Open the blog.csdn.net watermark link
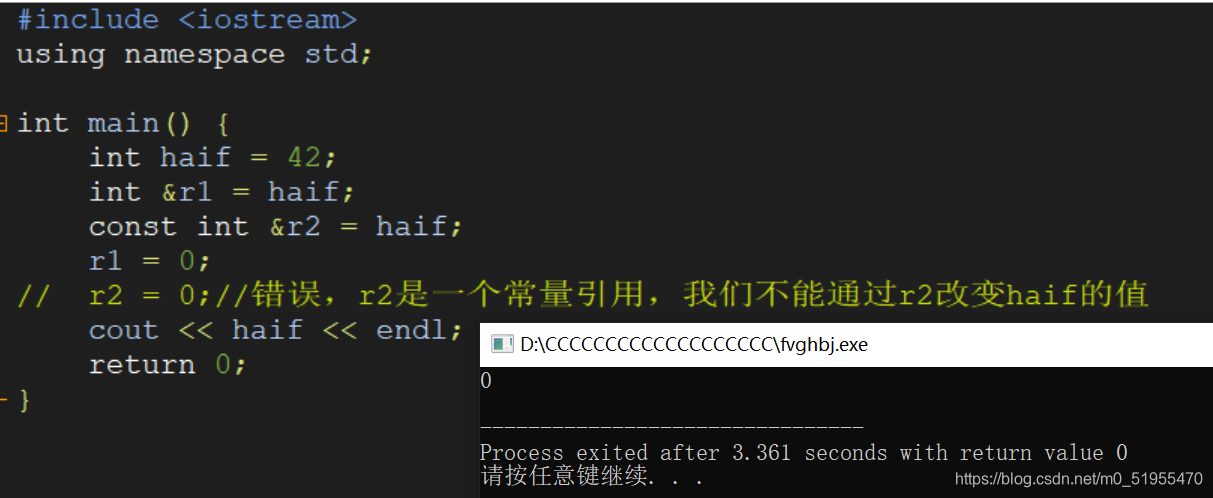Viewport: 1213px width, 498px height. pyautogui.click(x=1079, y=479)
